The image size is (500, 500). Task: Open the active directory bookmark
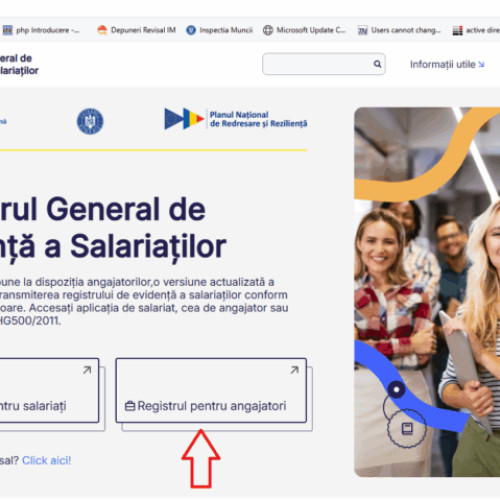pos(476,30)
